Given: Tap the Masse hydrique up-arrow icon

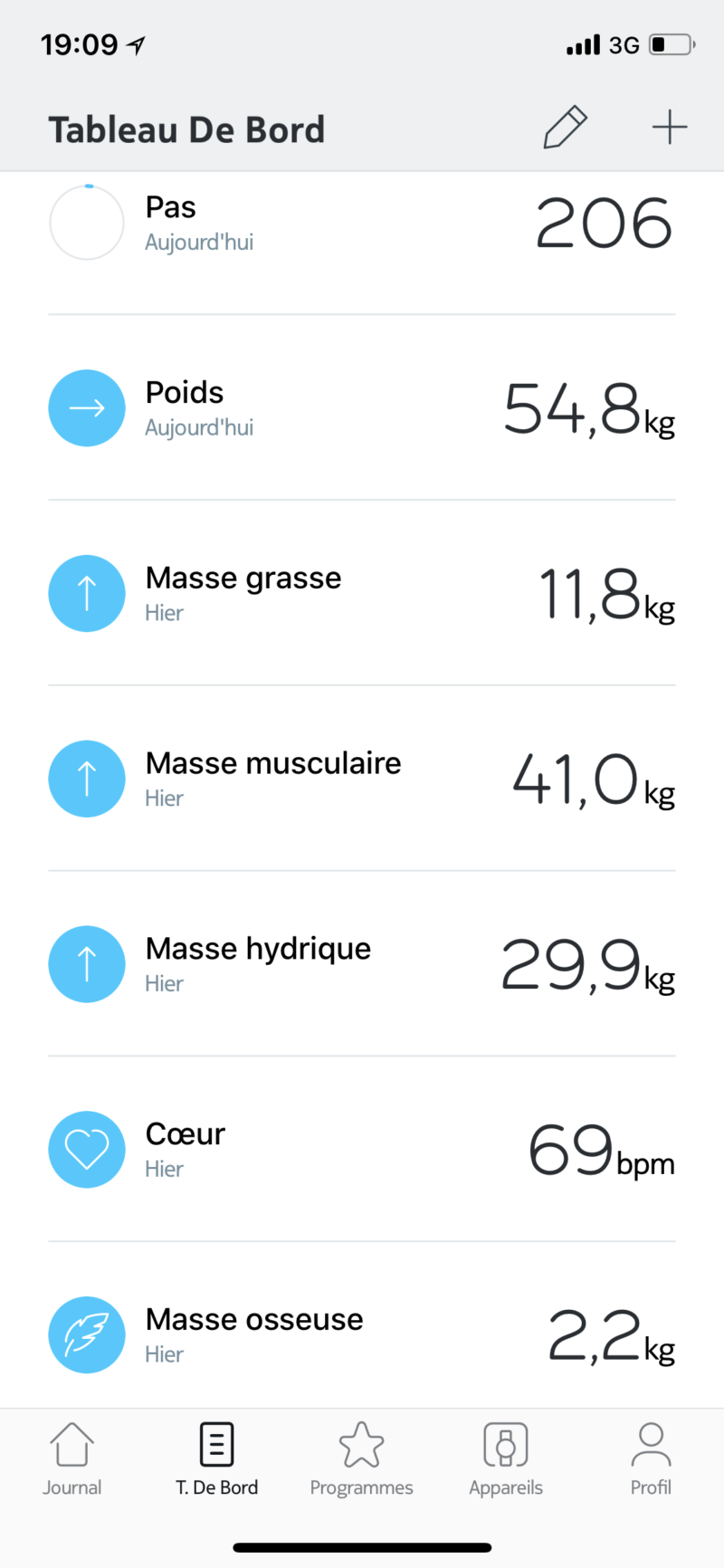Looking at the screenshot, I should tap(87, 964).
